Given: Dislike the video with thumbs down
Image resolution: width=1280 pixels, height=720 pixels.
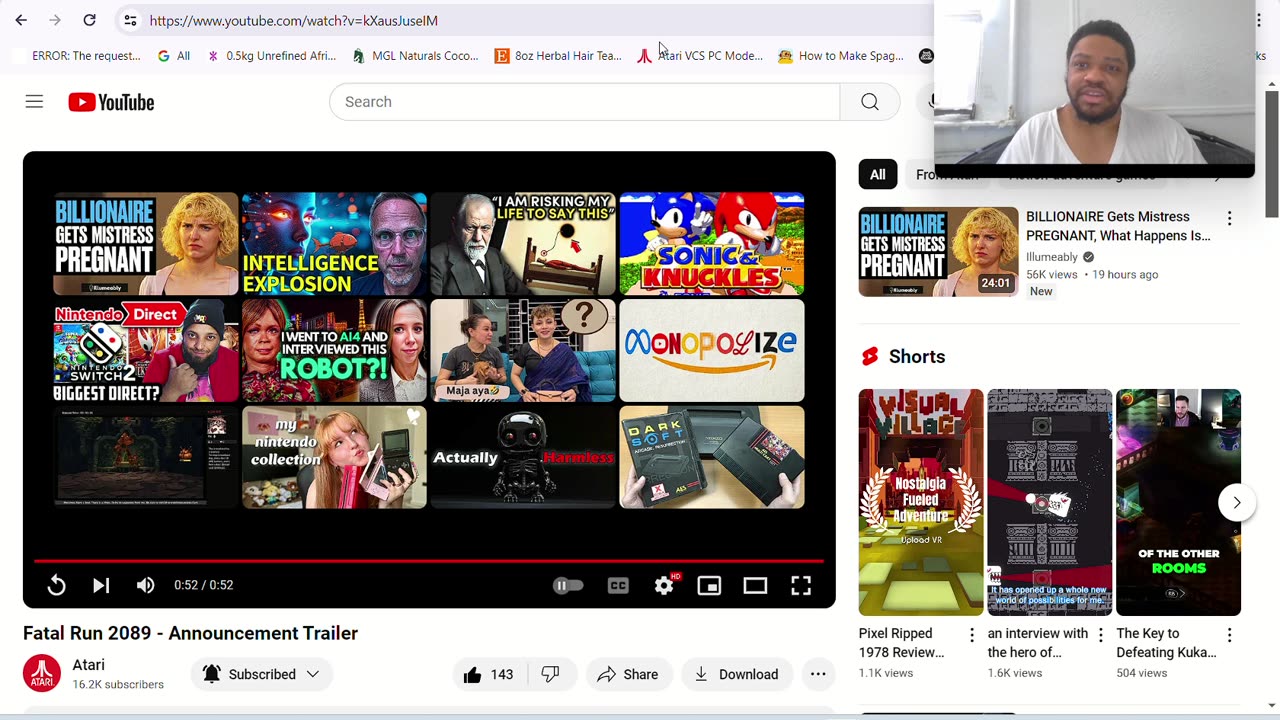Looking at the screenshot, I should 550,674.
